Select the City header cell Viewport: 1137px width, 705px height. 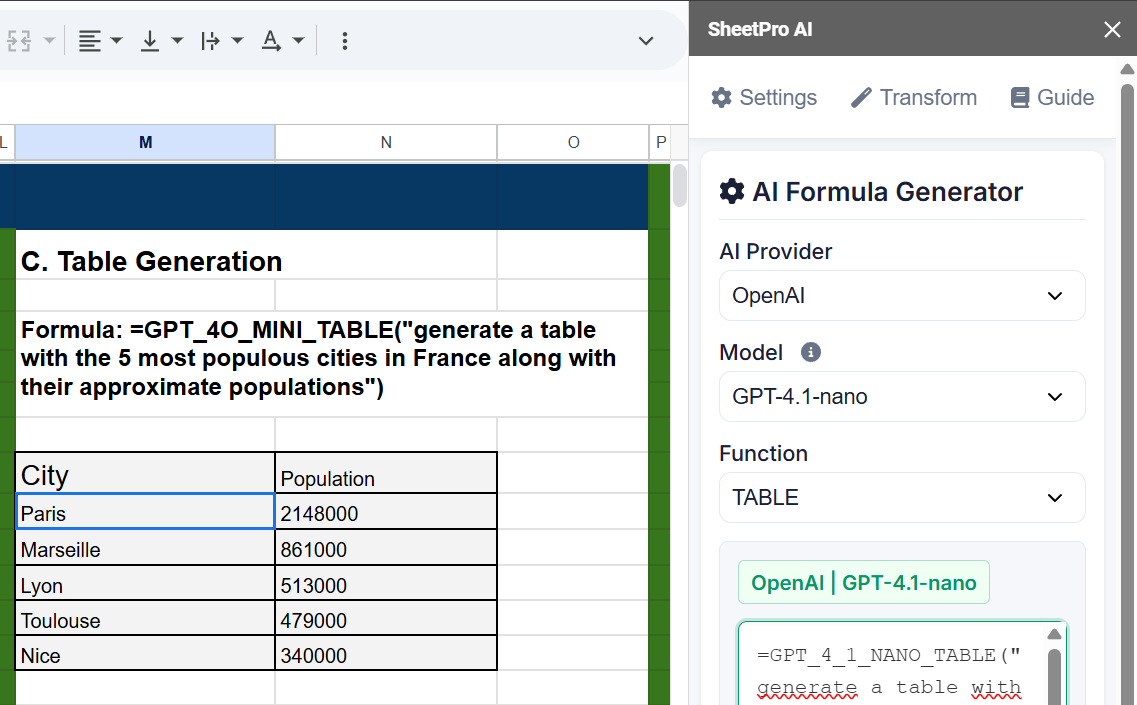tap(145, 474)
